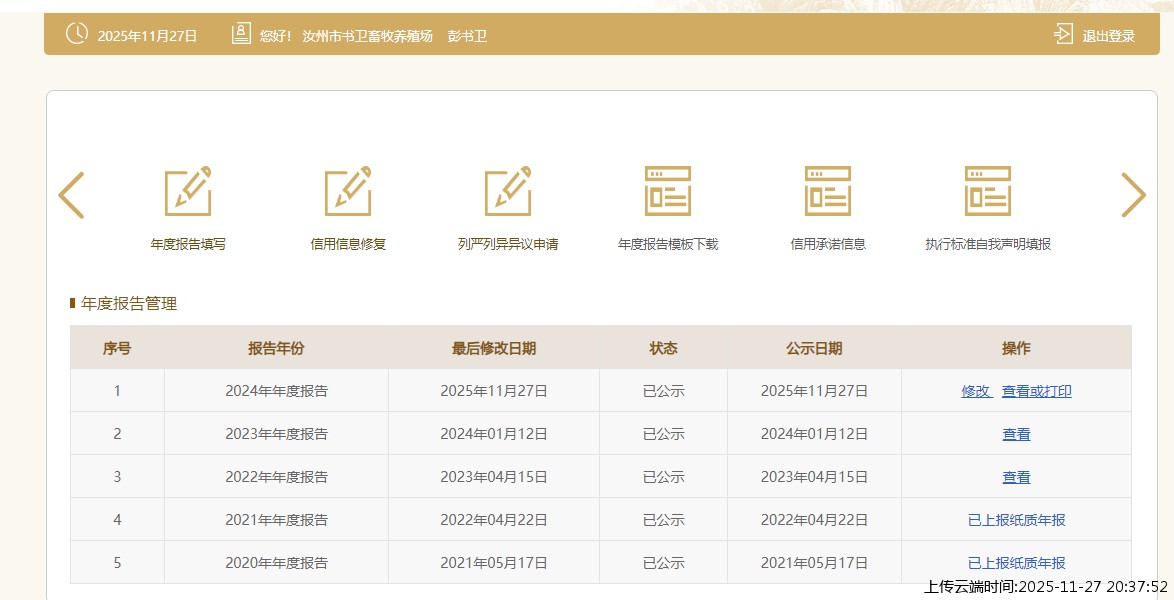Click the 退出登录 logout icon

pyautogui.click(x=1063, y=35)
